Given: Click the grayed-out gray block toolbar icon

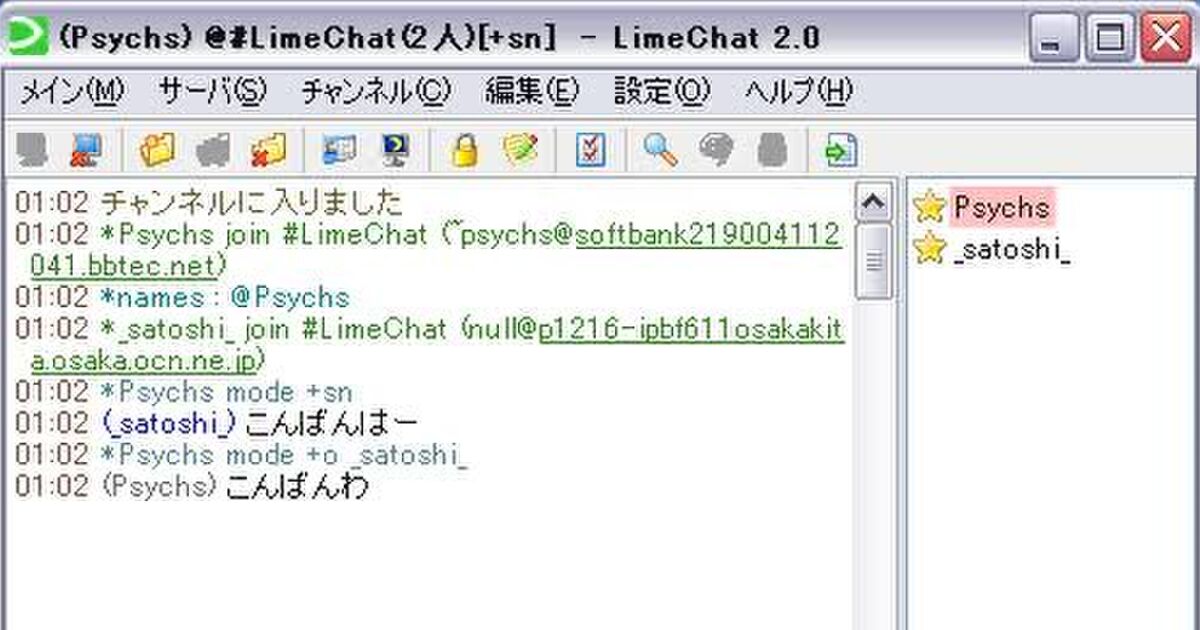Looking at the screenshot, I should pyautogui.click(x=771, y=150).
